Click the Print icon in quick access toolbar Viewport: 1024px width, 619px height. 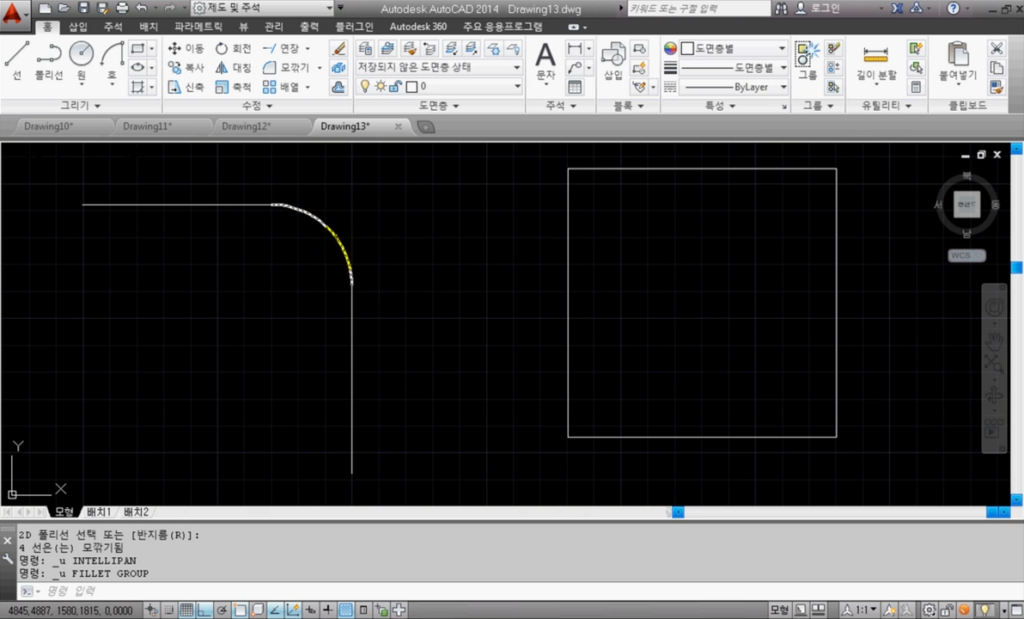(122, 8)
